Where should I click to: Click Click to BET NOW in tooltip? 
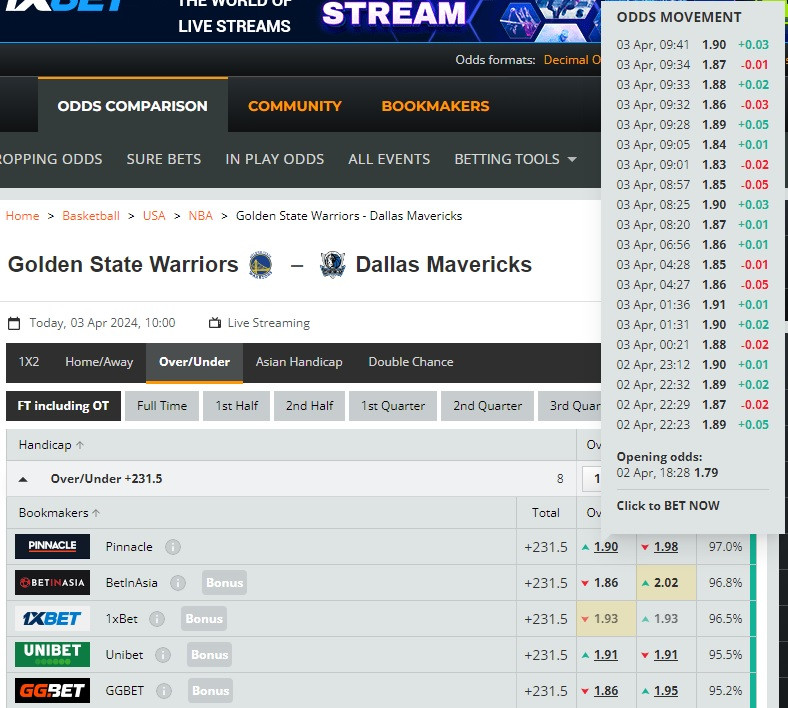[668, 506]
